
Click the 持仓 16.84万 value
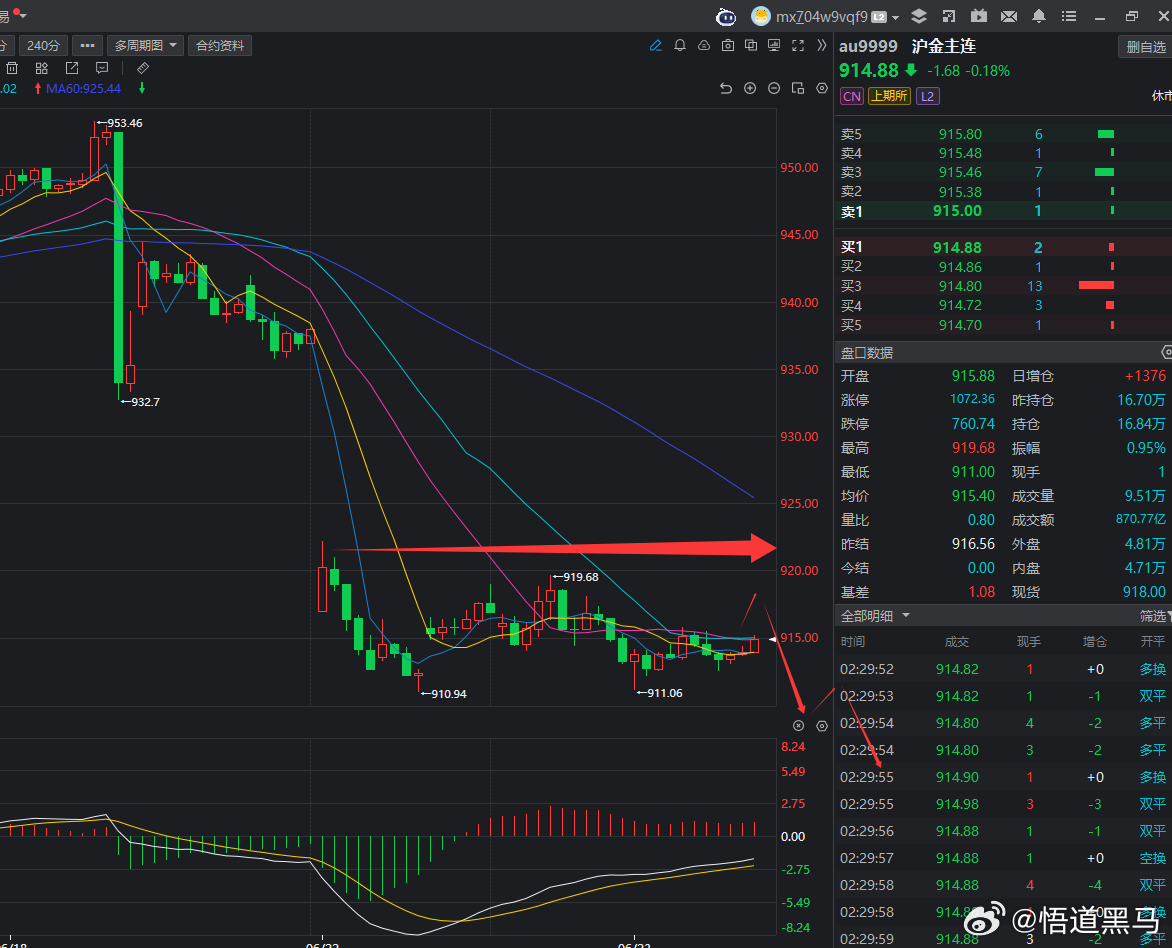[1141, 424]
